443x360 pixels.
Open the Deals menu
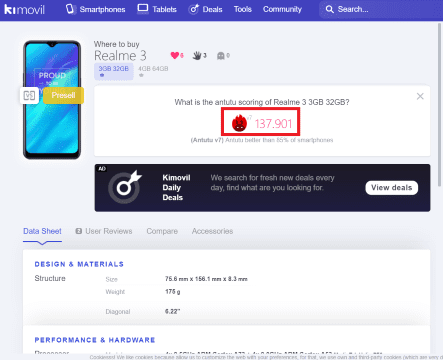(x=205, y=9)
